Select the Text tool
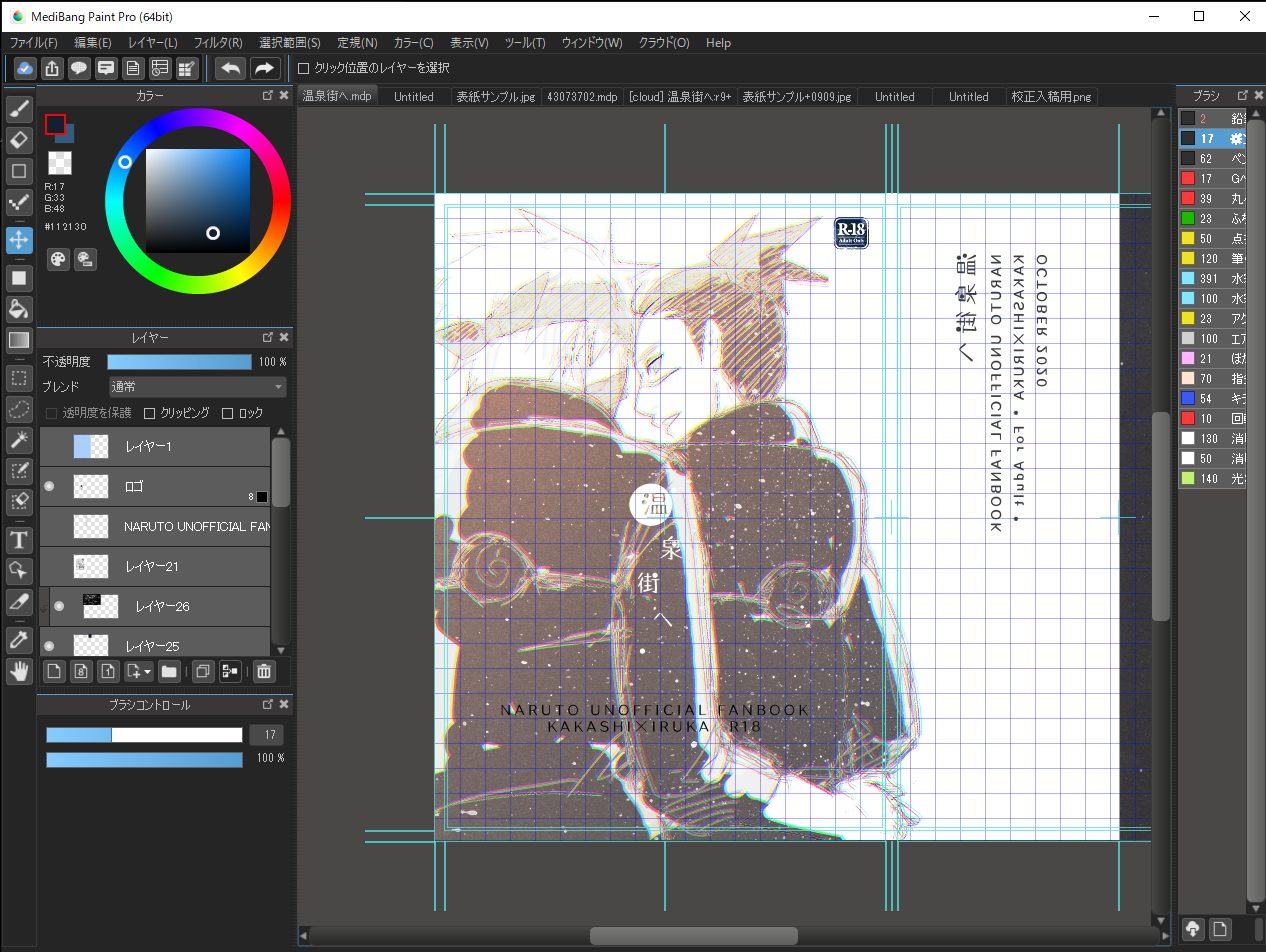The height and width of the screenshot is (952, 1266). click(x=18, y=540)
